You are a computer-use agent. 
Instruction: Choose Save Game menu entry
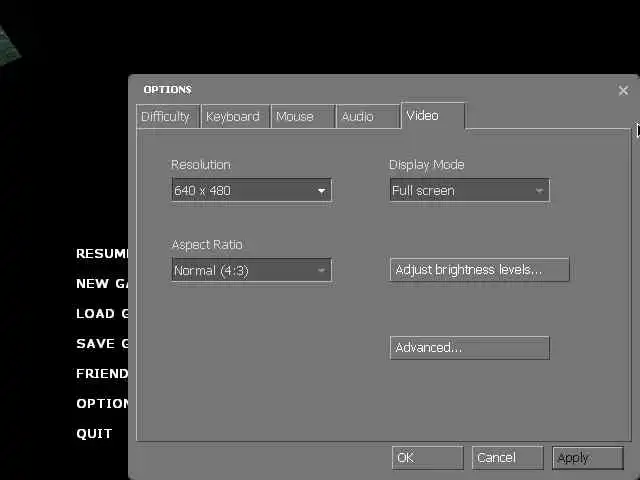[x=102, y=343]
